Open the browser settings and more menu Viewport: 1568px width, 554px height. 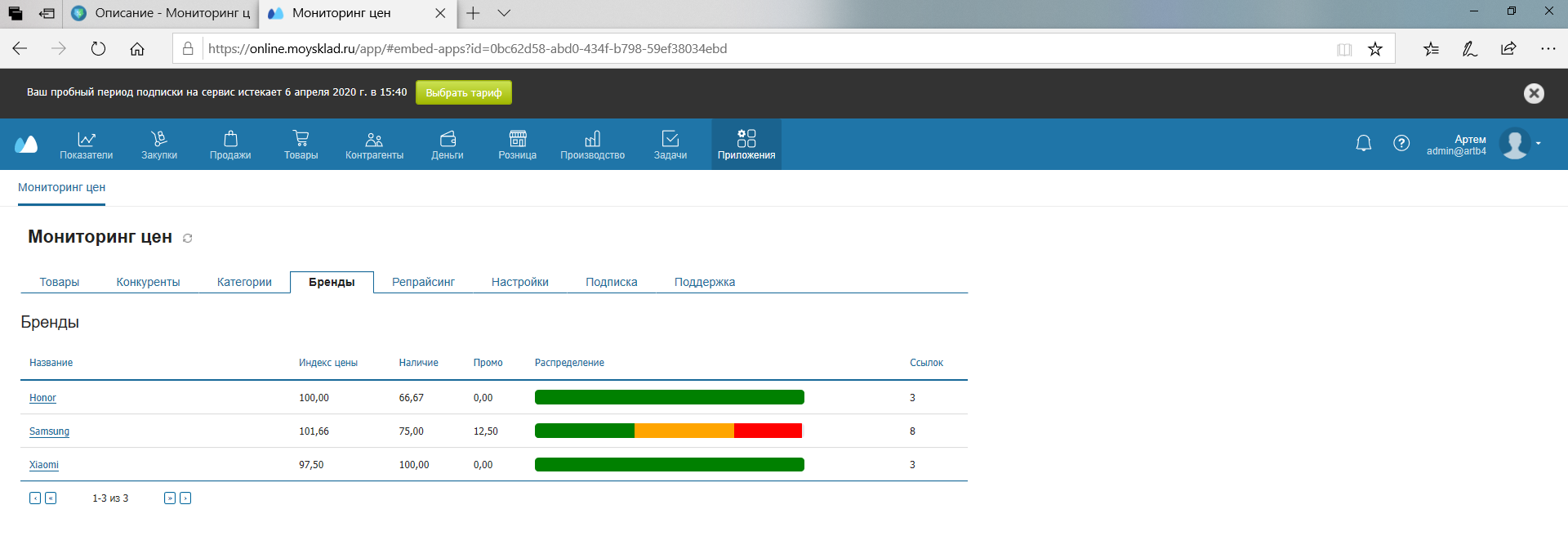(x=1548, y=49)
